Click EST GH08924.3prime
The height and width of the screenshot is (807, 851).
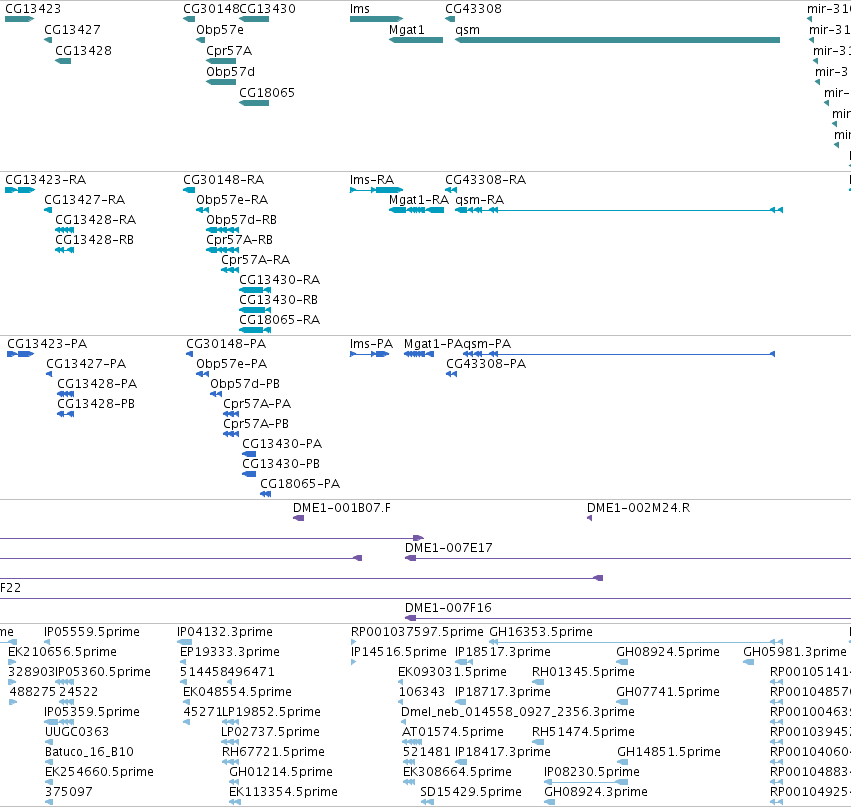click(596, 792)
